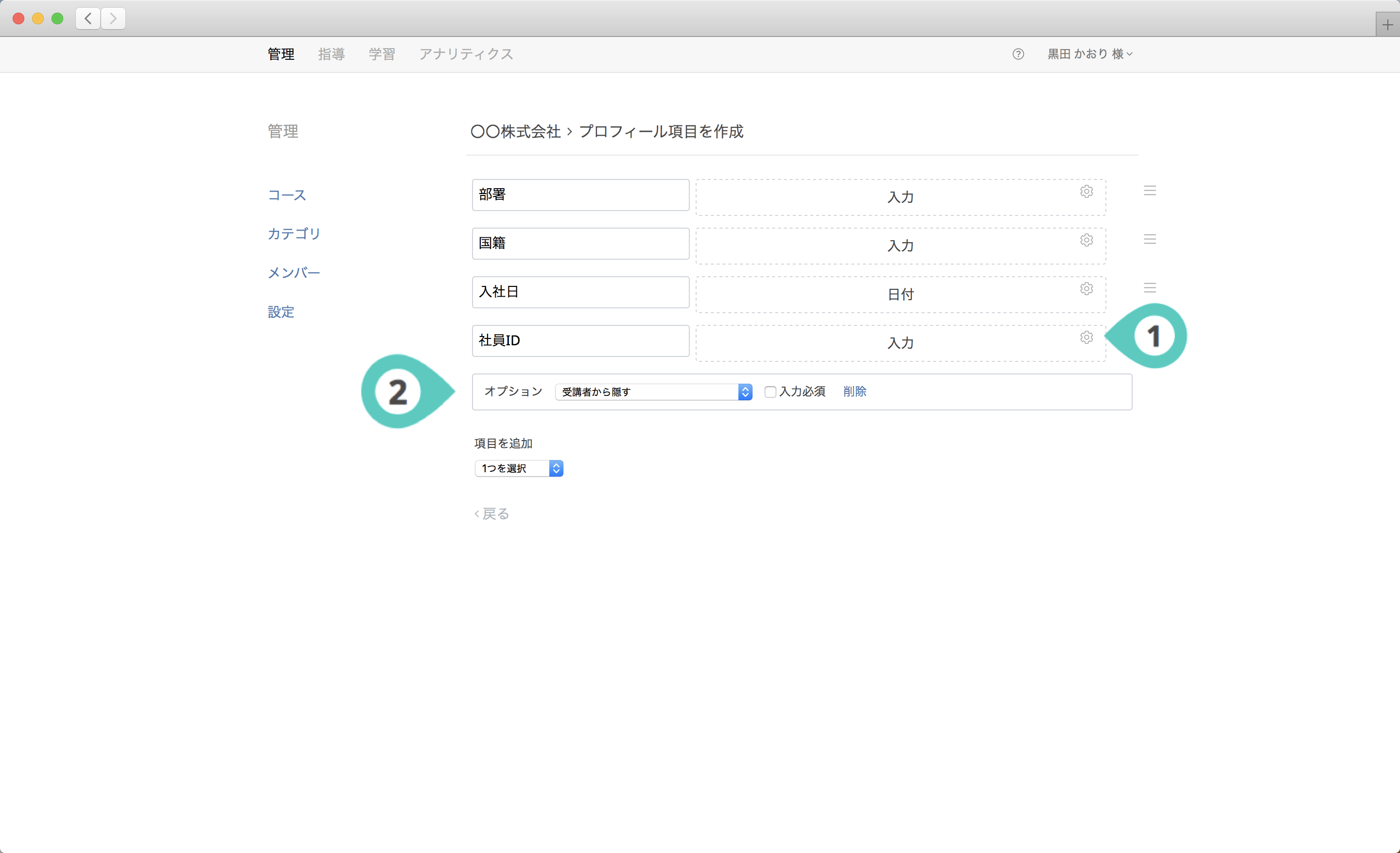This screenshot has width=1400, height=853.
Task: Click gear icon on 入社日 row
Action: click(x=1086, y=289)
